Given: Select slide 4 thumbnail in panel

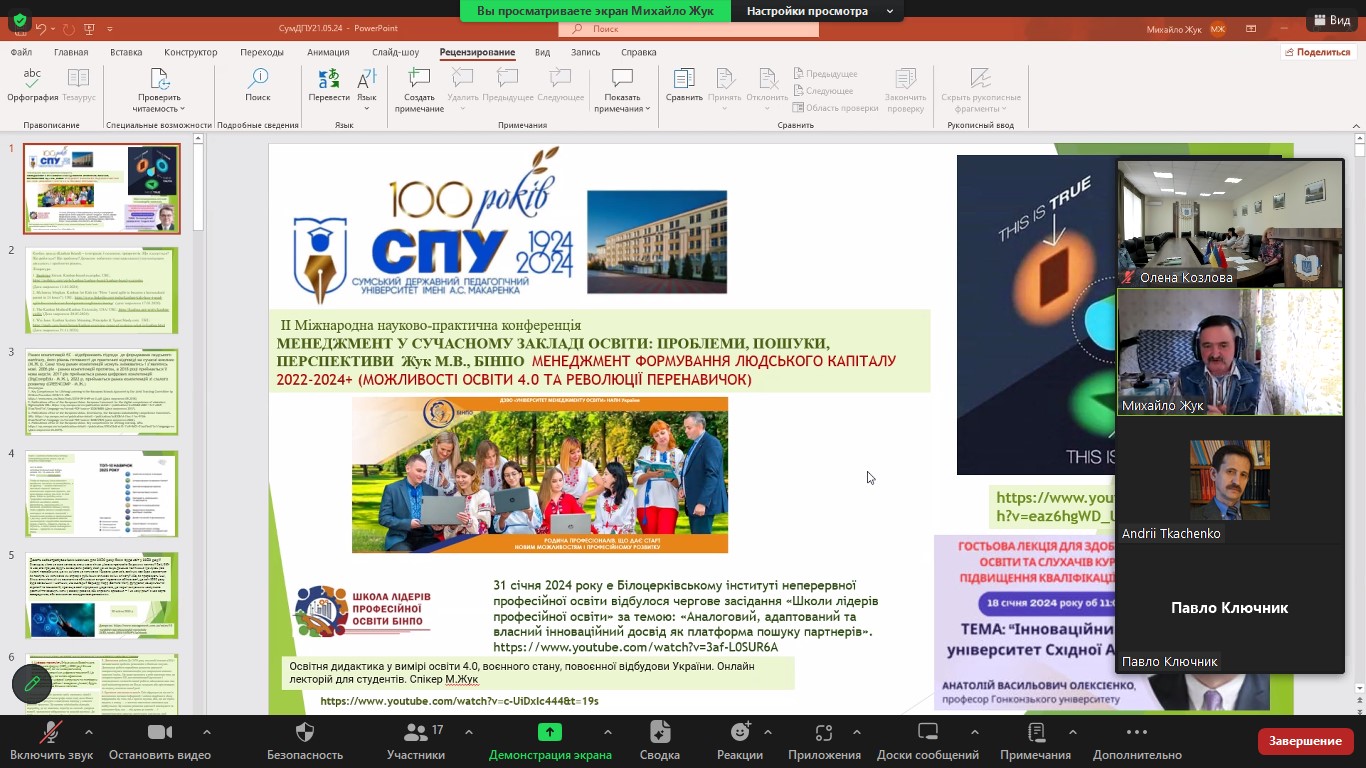Looking at the screenshot, I should tap(101, 493).
